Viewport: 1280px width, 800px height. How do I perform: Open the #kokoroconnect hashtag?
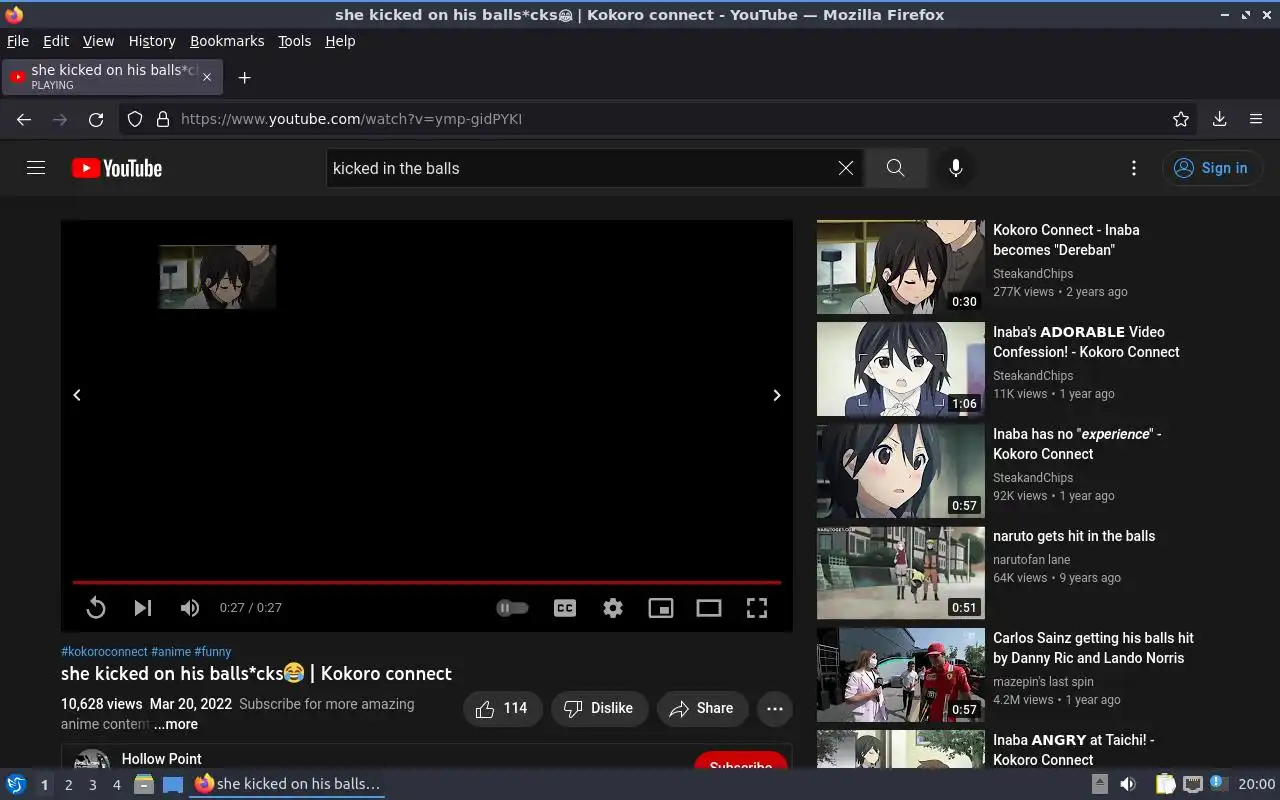click(104, 651)
